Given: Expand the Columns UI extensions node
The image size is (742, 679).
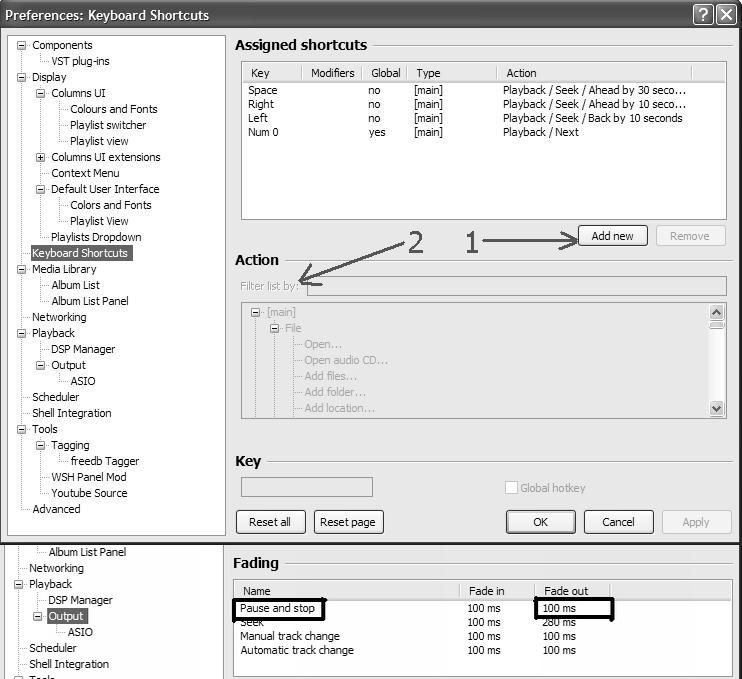Looking at the screenshot, I should 41,157.
